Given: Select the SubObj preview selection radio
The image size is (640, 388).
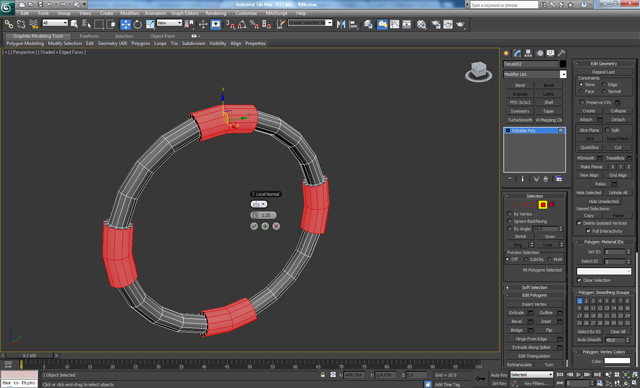Looking at the screenshot, I should pos(525,259).
